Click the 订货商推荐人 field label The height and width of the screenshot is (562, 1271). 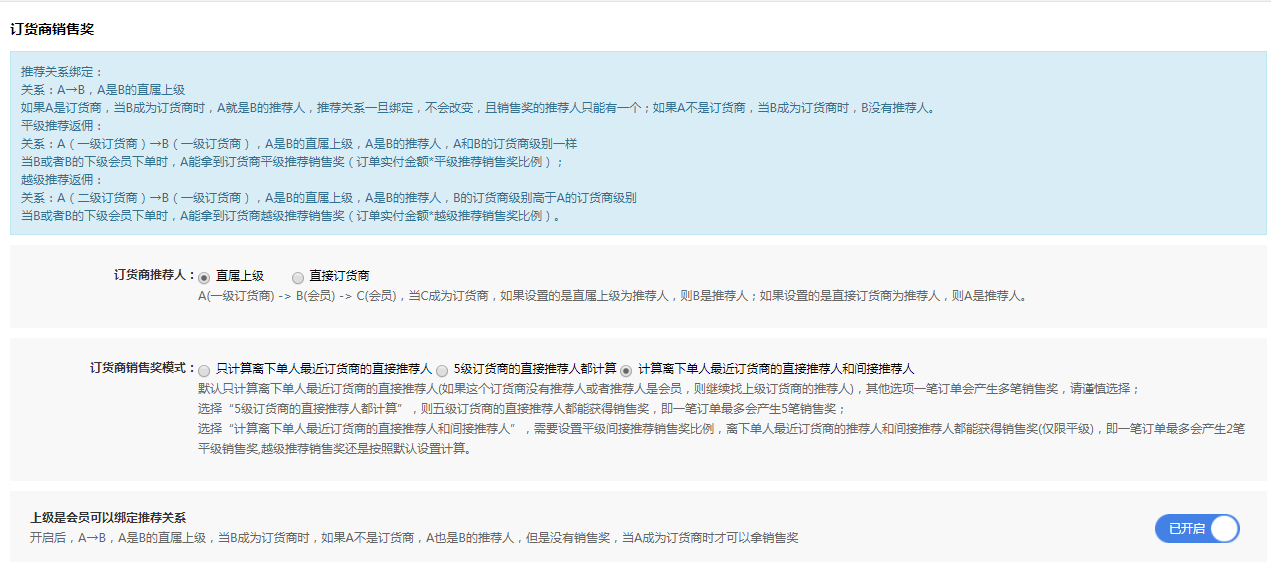point(152,276)
